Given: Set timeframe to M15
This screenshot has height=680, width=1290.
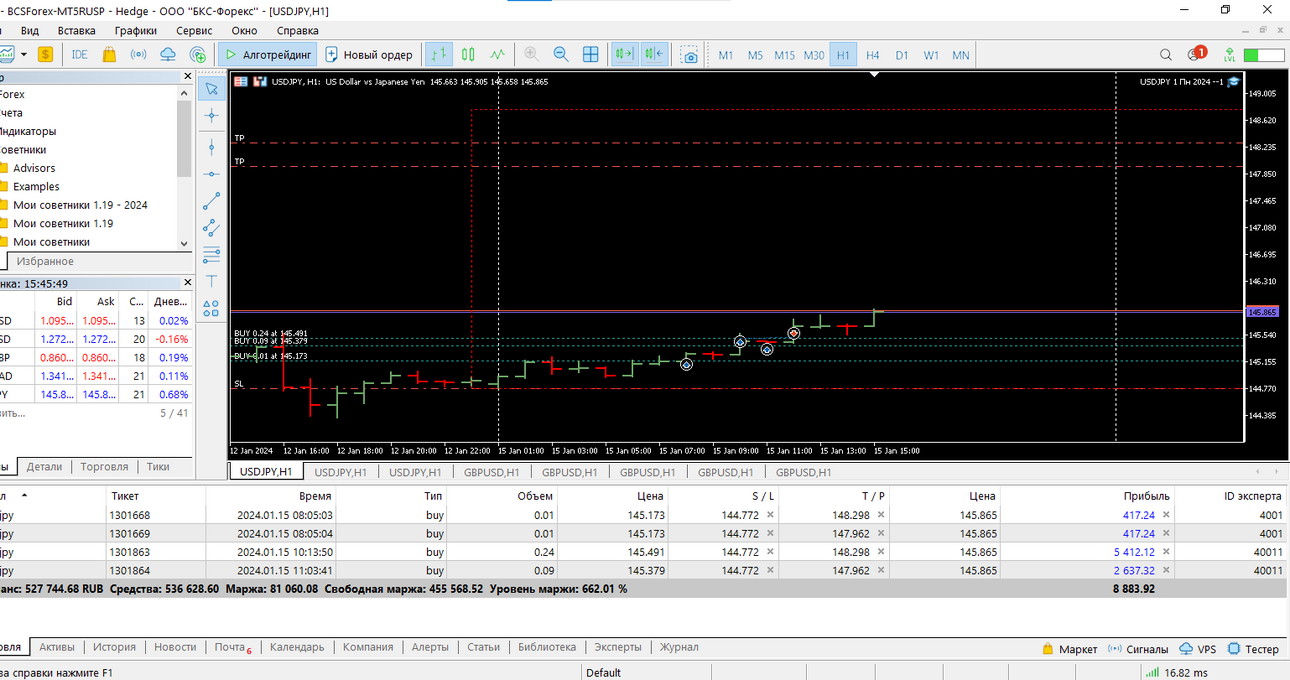Looking at the screenshot, I should click(x=785, y=55).
